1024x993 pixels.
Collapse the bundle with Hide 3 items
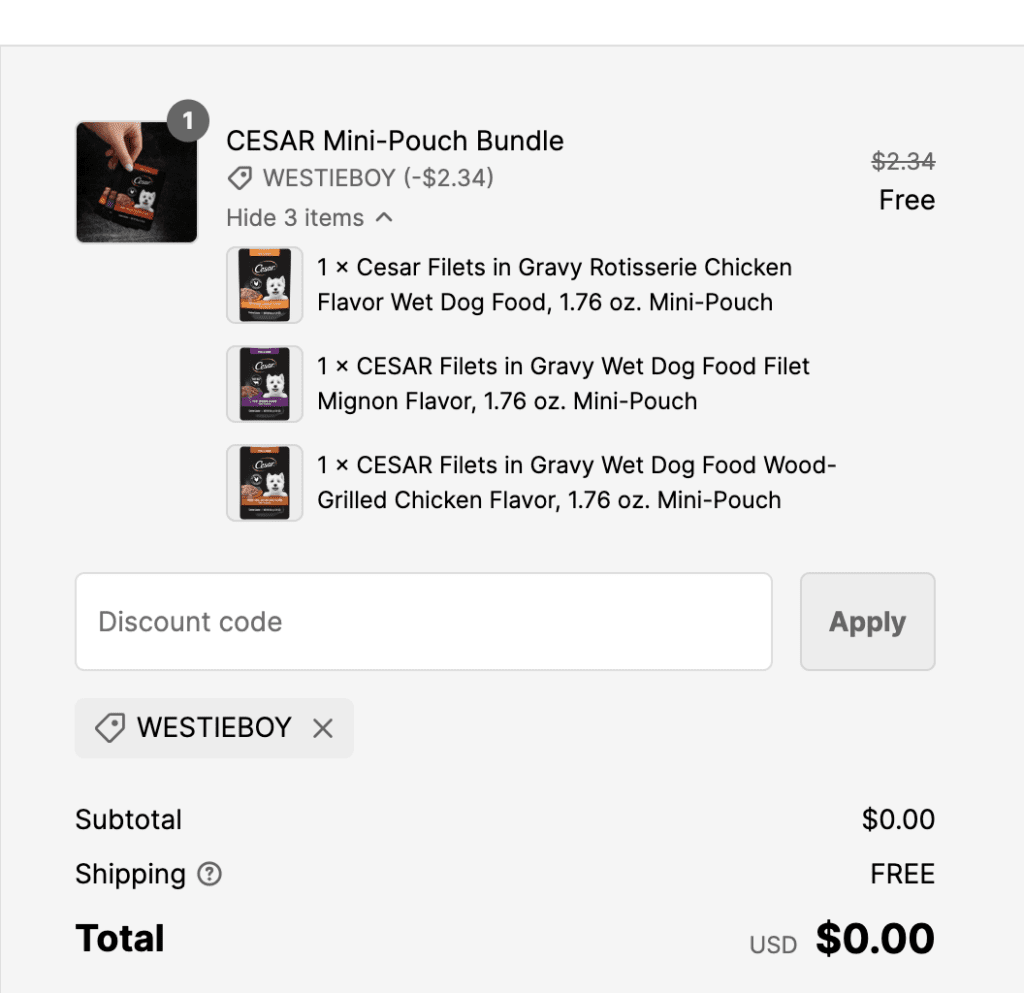(x=295, y=217)
